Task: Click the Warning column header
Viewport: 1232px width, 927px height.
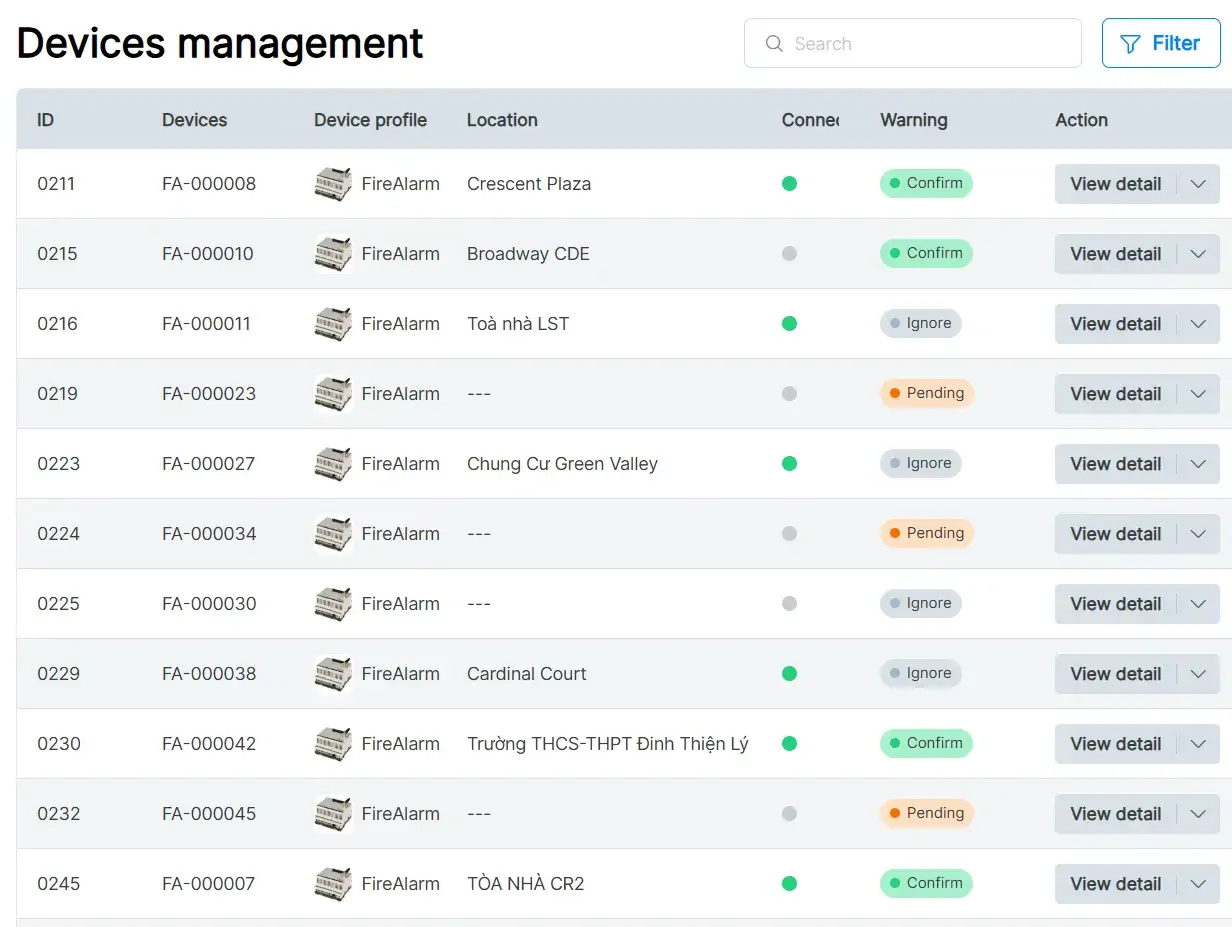Action: [x=913, y=120]
